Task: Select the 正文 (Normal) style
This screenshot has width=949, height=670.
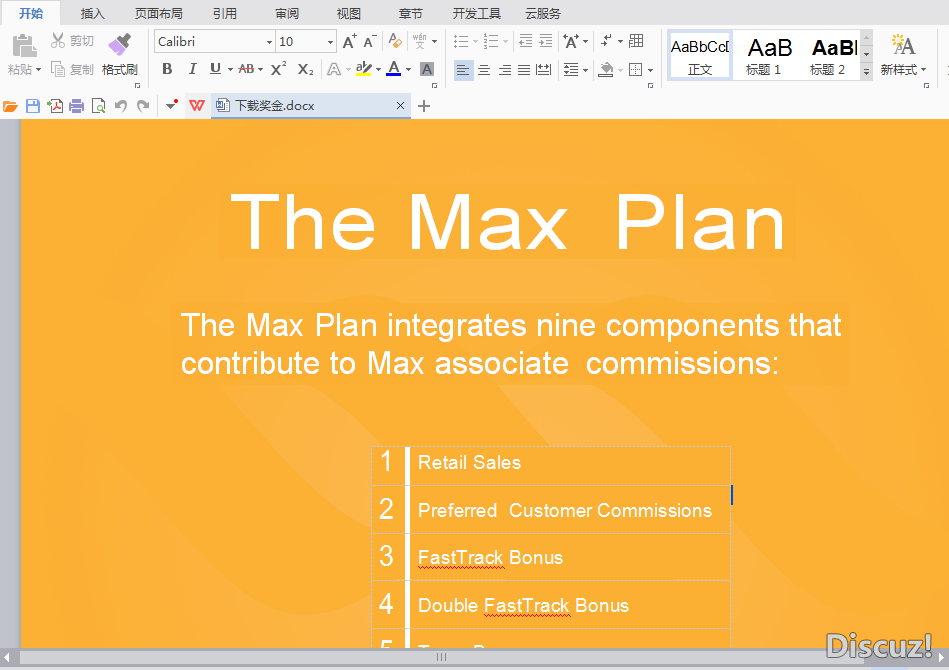Action: (700, 56)
